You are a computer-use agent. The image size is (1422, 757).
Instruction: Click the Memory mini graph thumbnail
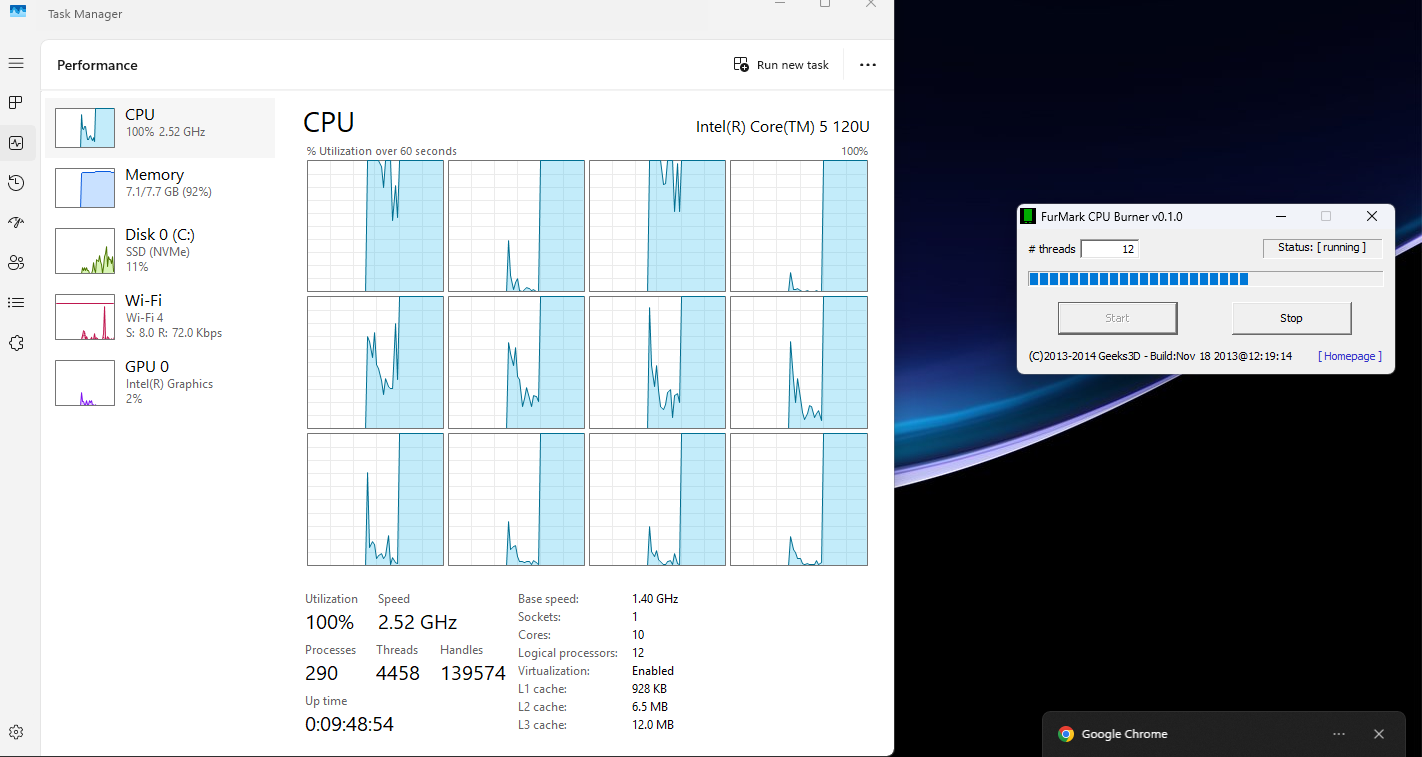[x=85, y=188]
